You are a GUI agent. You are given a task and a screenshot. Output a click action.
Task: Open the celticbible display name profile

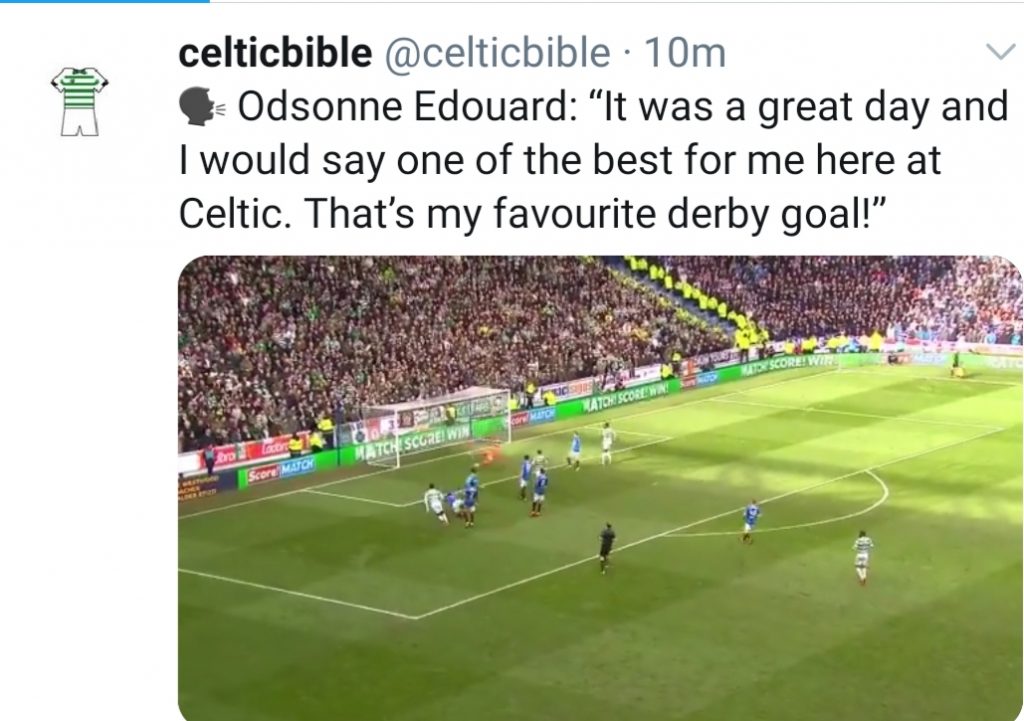coord(274,53)
